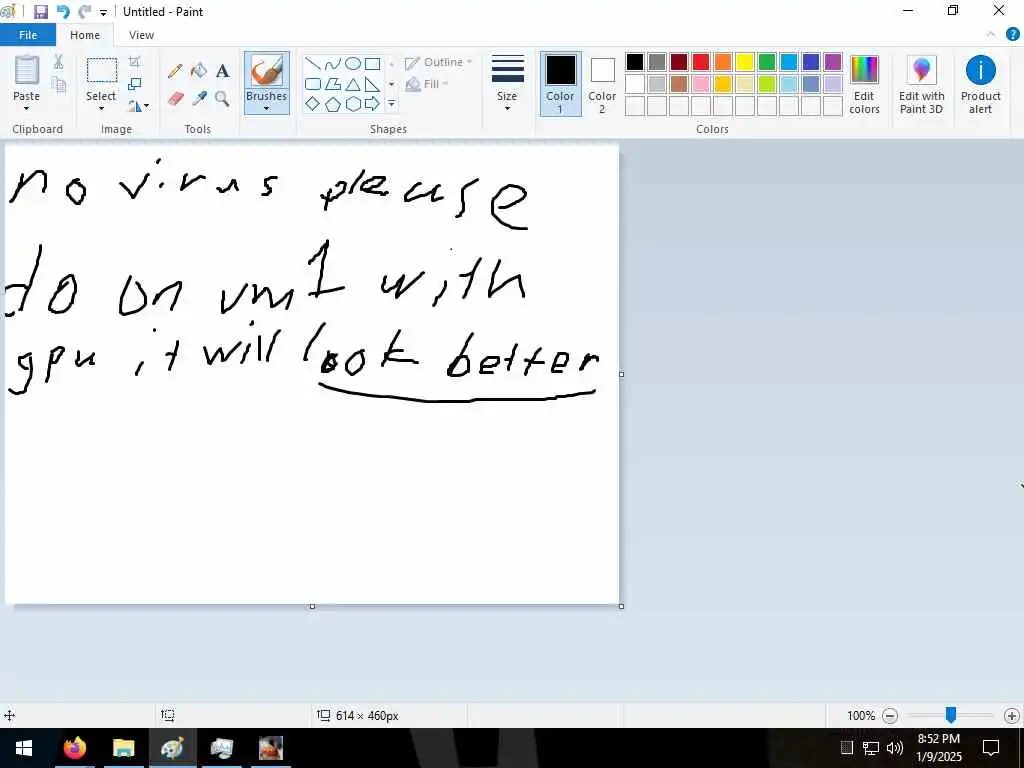Choose the Right arrow shape
1024x768 pixels.
tap(372, 104)
